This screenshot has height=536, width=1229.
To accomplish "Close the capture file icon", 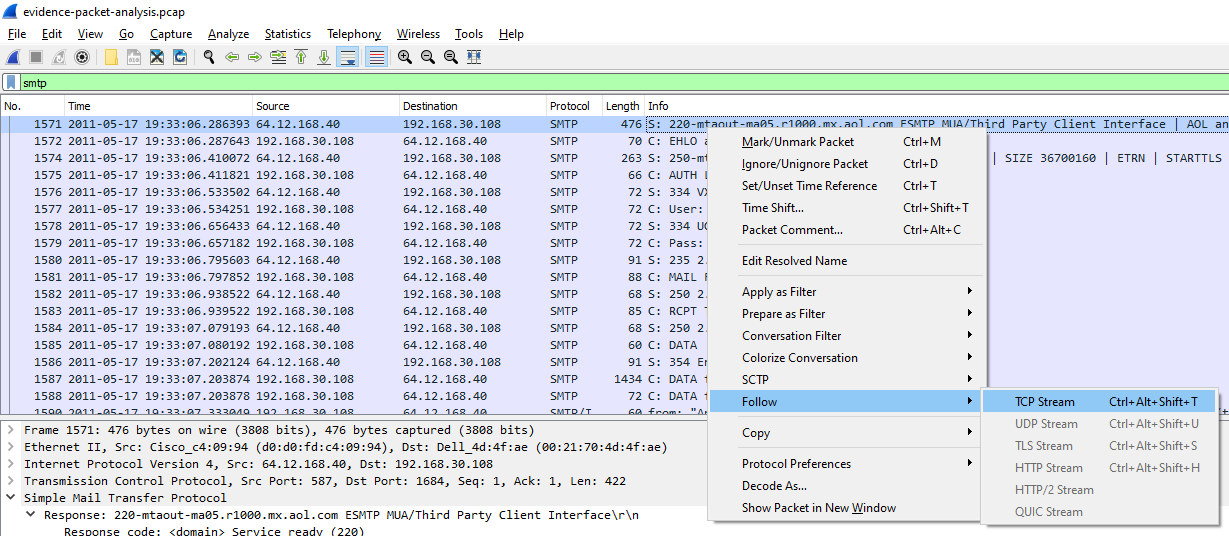I will pos(157,57).
